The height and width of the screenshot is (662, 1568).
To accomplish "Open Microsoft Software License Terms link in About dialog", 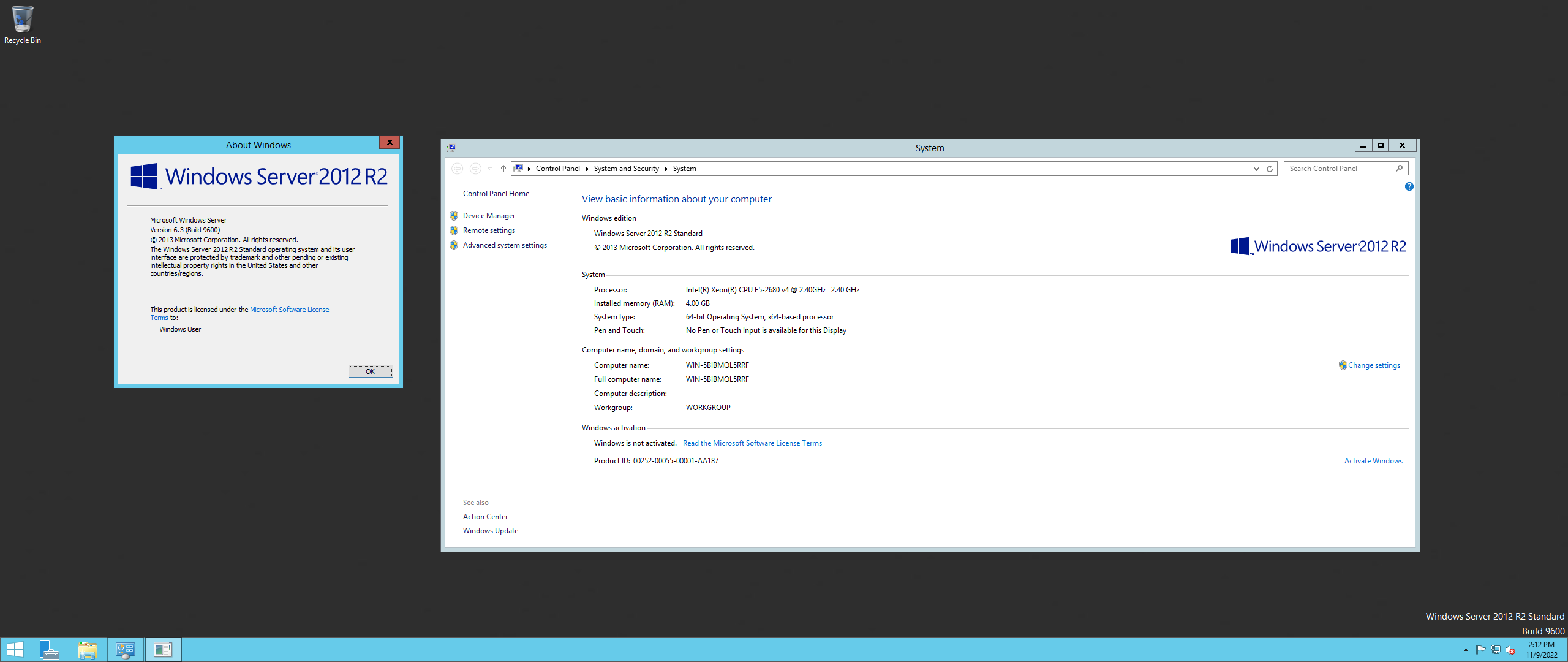I will tap(289, 310).
